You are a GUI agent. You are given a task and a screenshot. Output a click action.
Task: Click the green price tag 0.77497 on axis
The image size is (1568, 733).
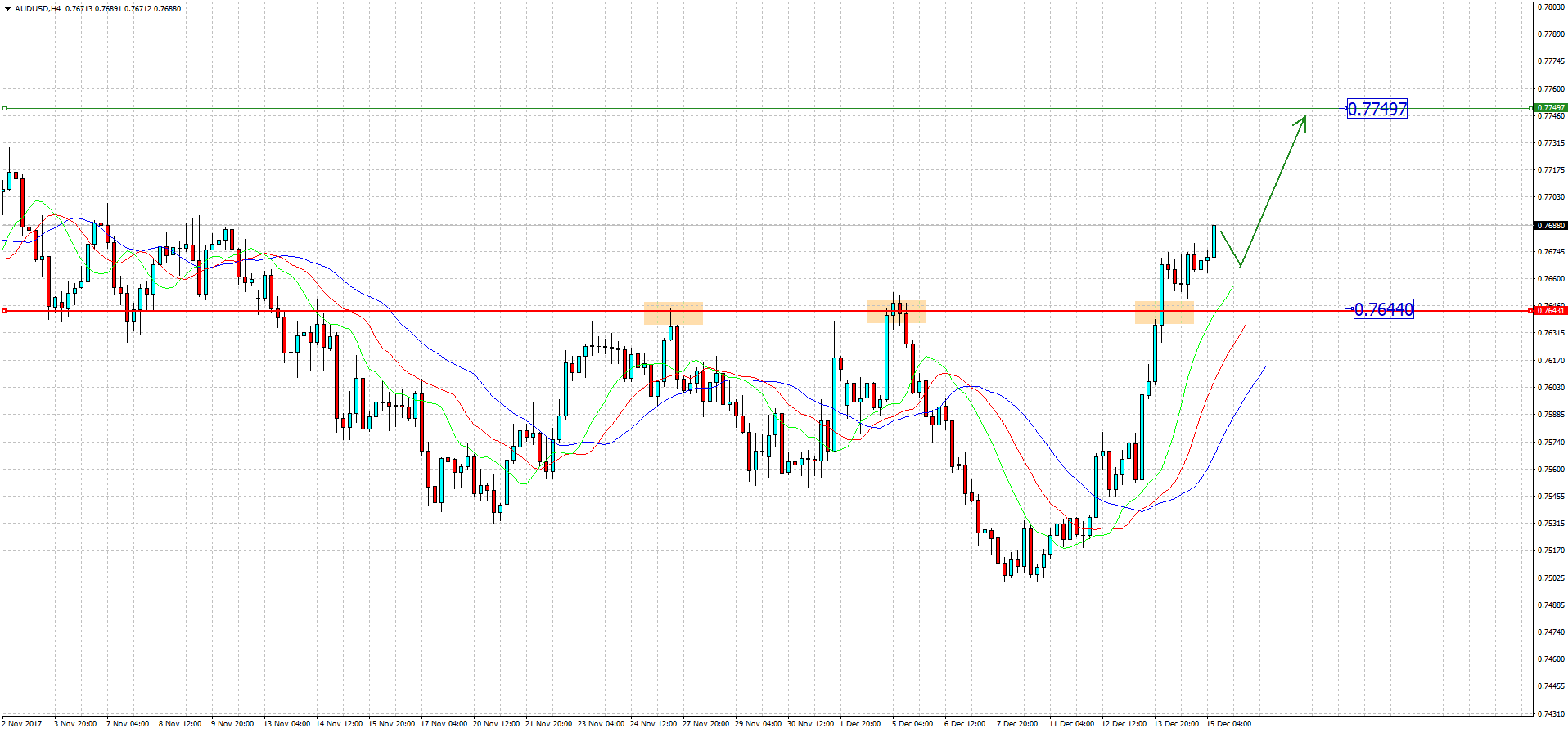tap(1550, 108)
